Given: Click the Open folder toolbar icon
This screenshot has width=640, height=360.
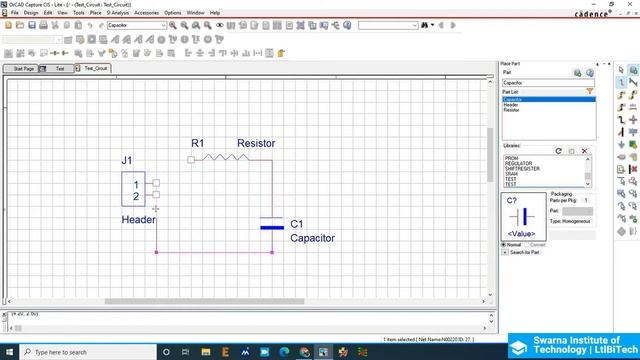Looking at the screenshot, I should [20, 25].
